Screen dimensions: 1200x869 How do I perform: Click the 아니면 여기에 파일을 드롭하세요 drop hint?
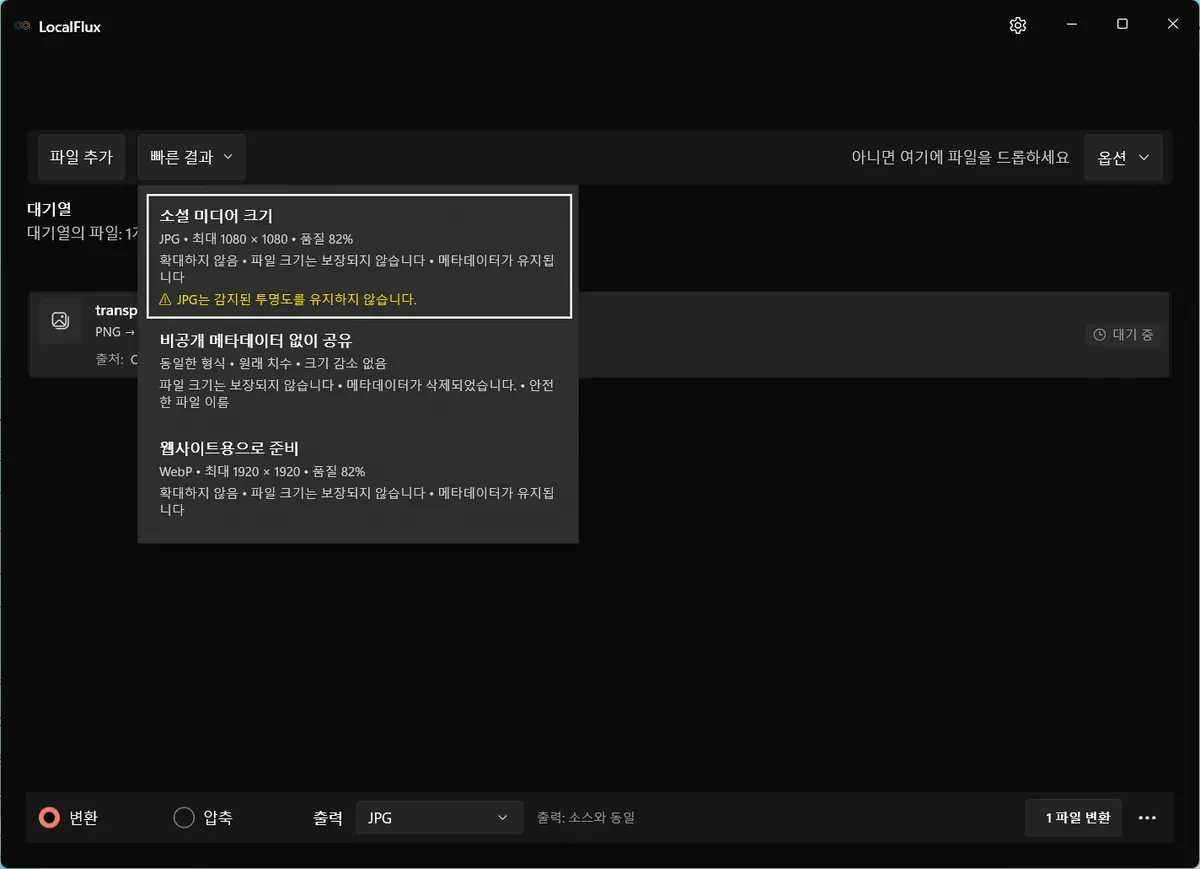pos(960,158)
